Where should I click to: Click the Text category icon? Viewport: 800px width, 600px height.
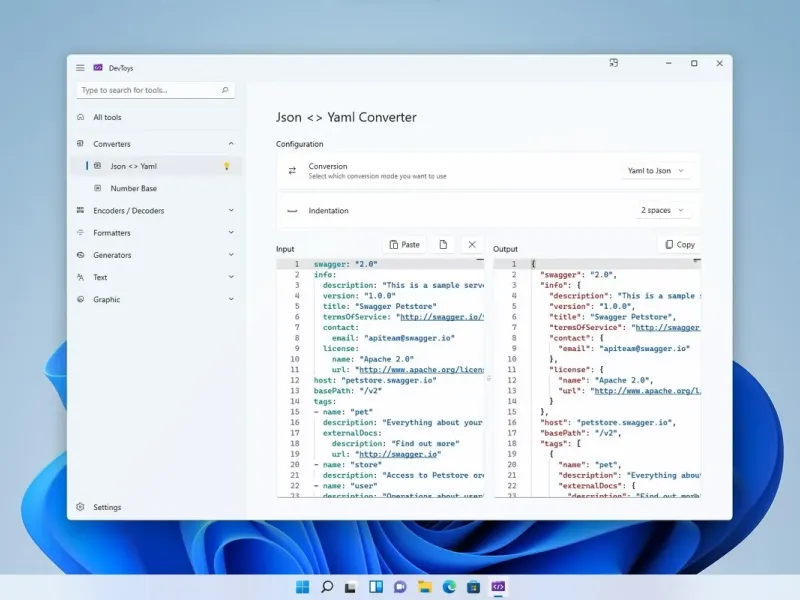(80, 277)
